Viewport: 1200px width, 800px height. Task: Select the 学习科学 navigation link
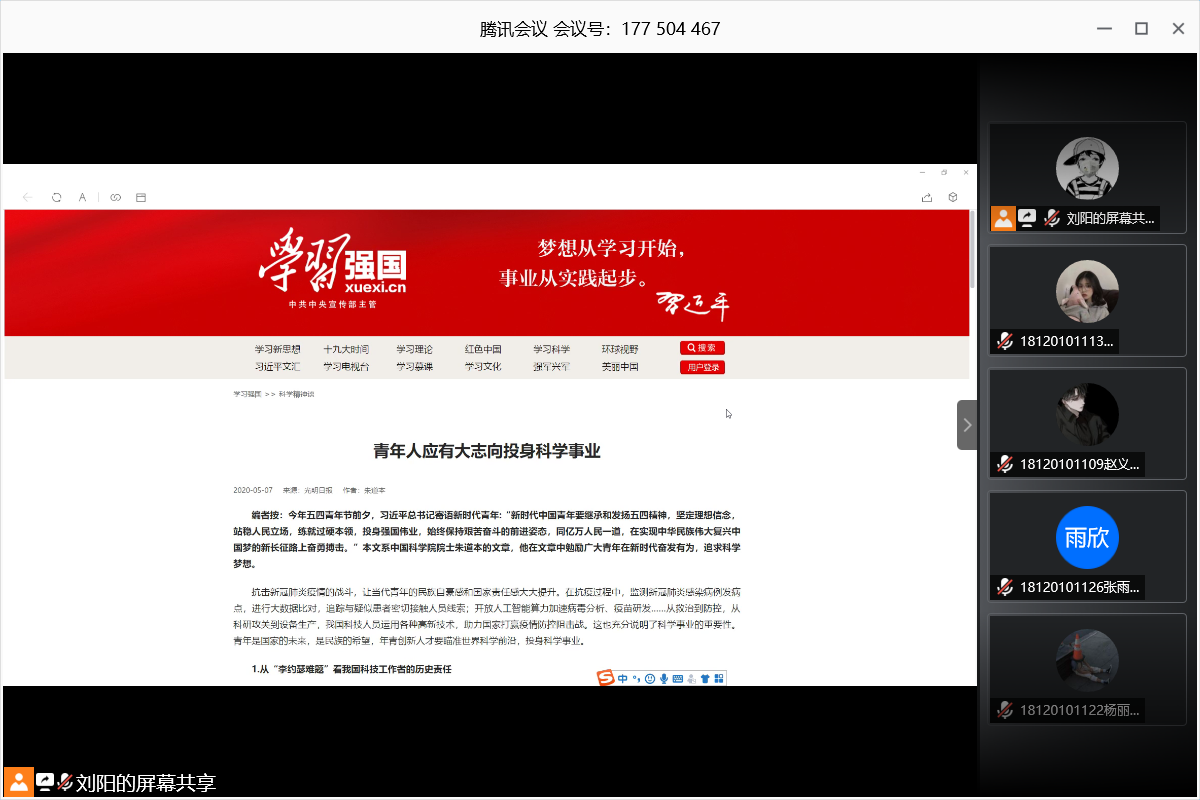click(x=551, y=349)
